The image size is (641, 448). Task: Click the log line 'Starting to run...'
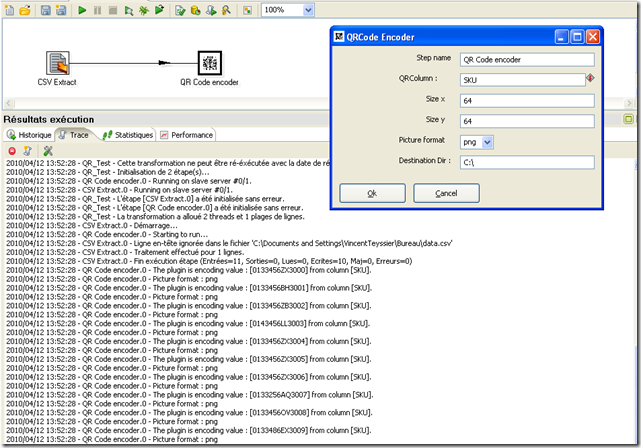(107, 235)
